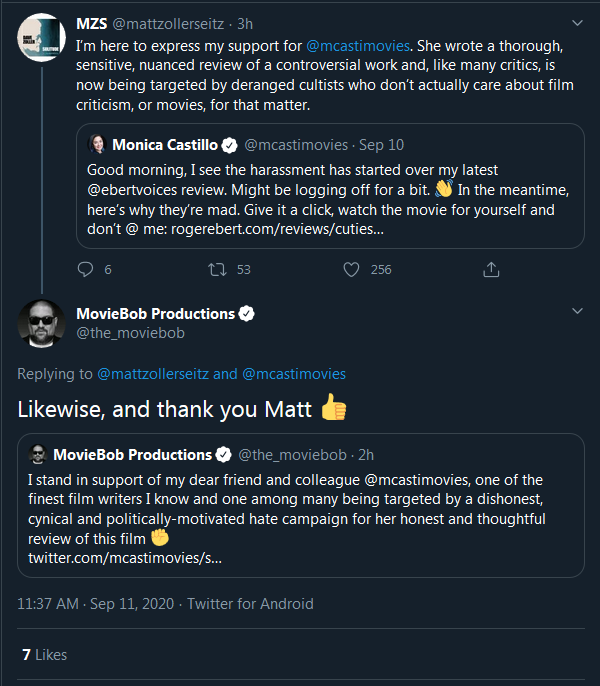The width and height of the screenshot is (600, 686).
Task: Click the 11:37 AM · Sep 11, 2020 timestamp
Action: [95, 603]
